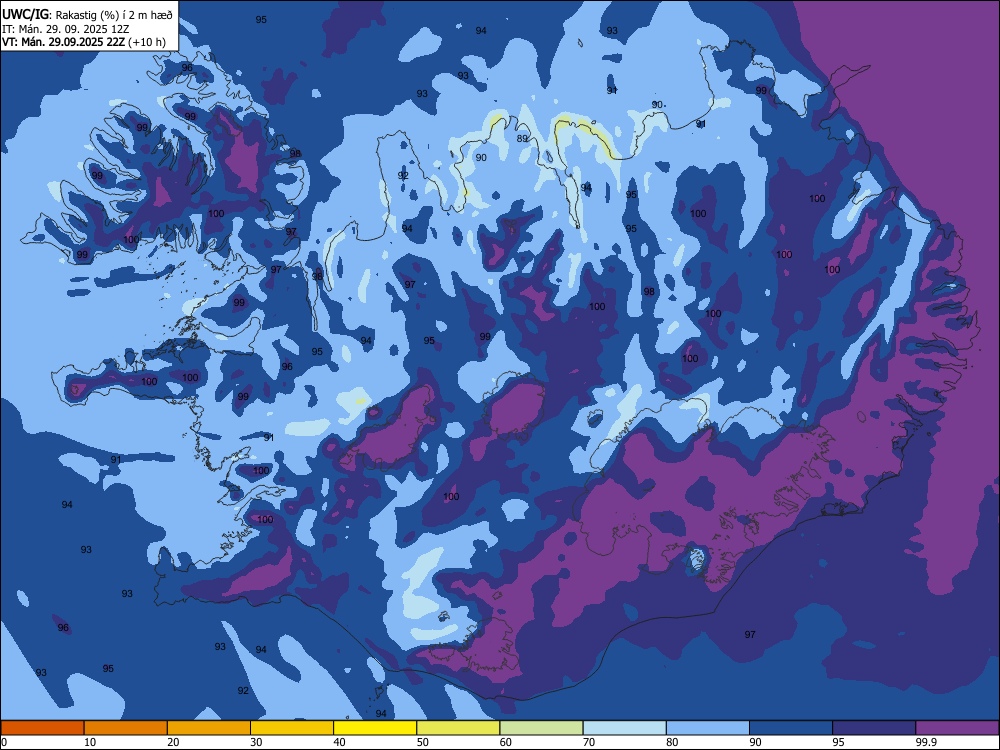Click the legend tick label '30'
1000x750 pixels.
(256, 742)
